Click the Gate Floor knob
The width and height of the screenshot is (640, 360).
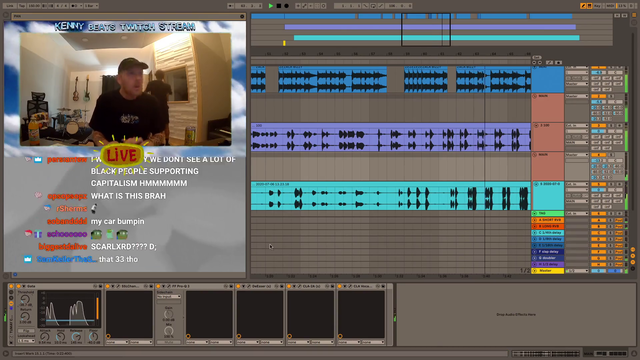point(93,337)
